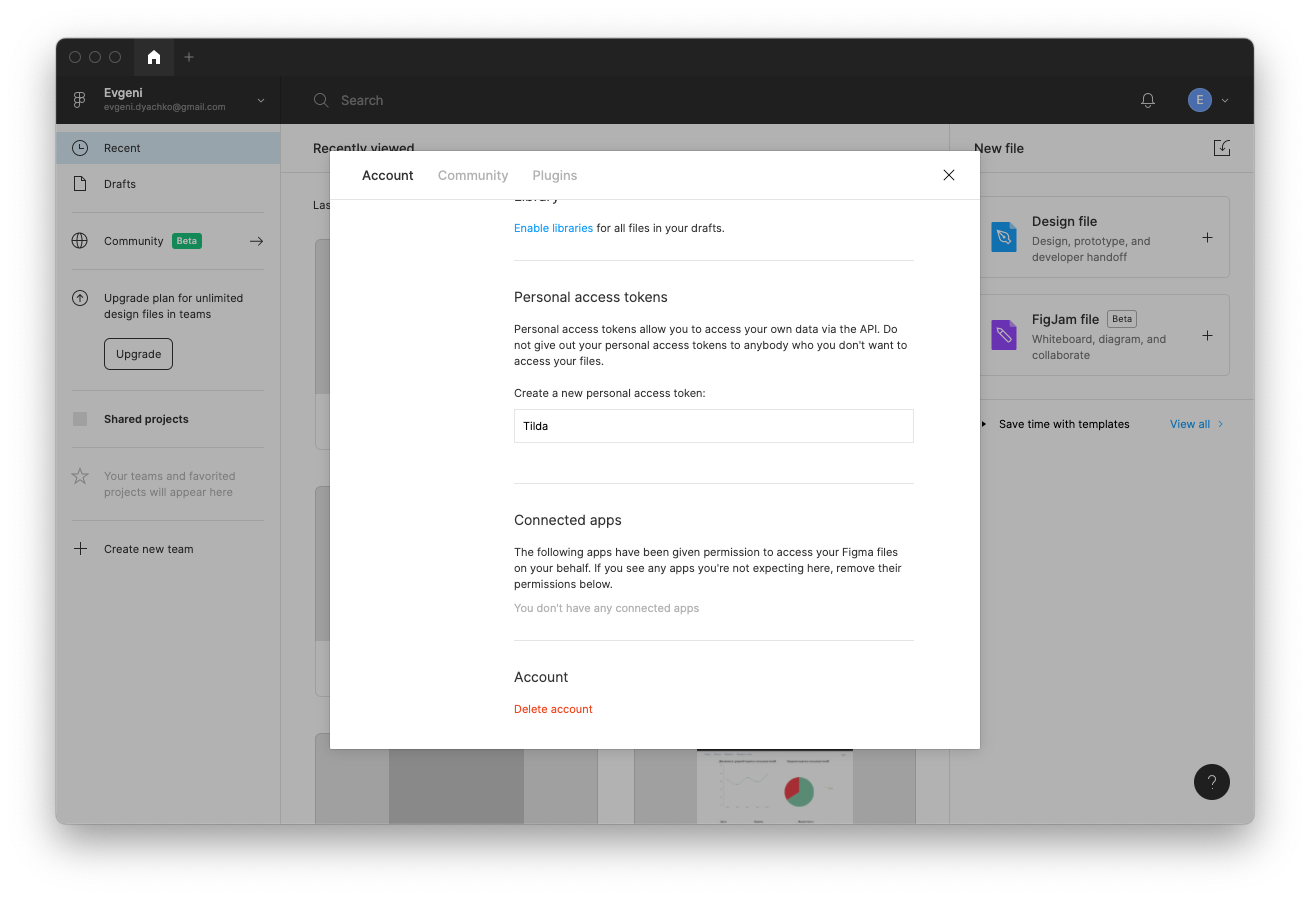Click the Figma logo in sidebar header
The image size is (1310, 898).
pos(80,100)
